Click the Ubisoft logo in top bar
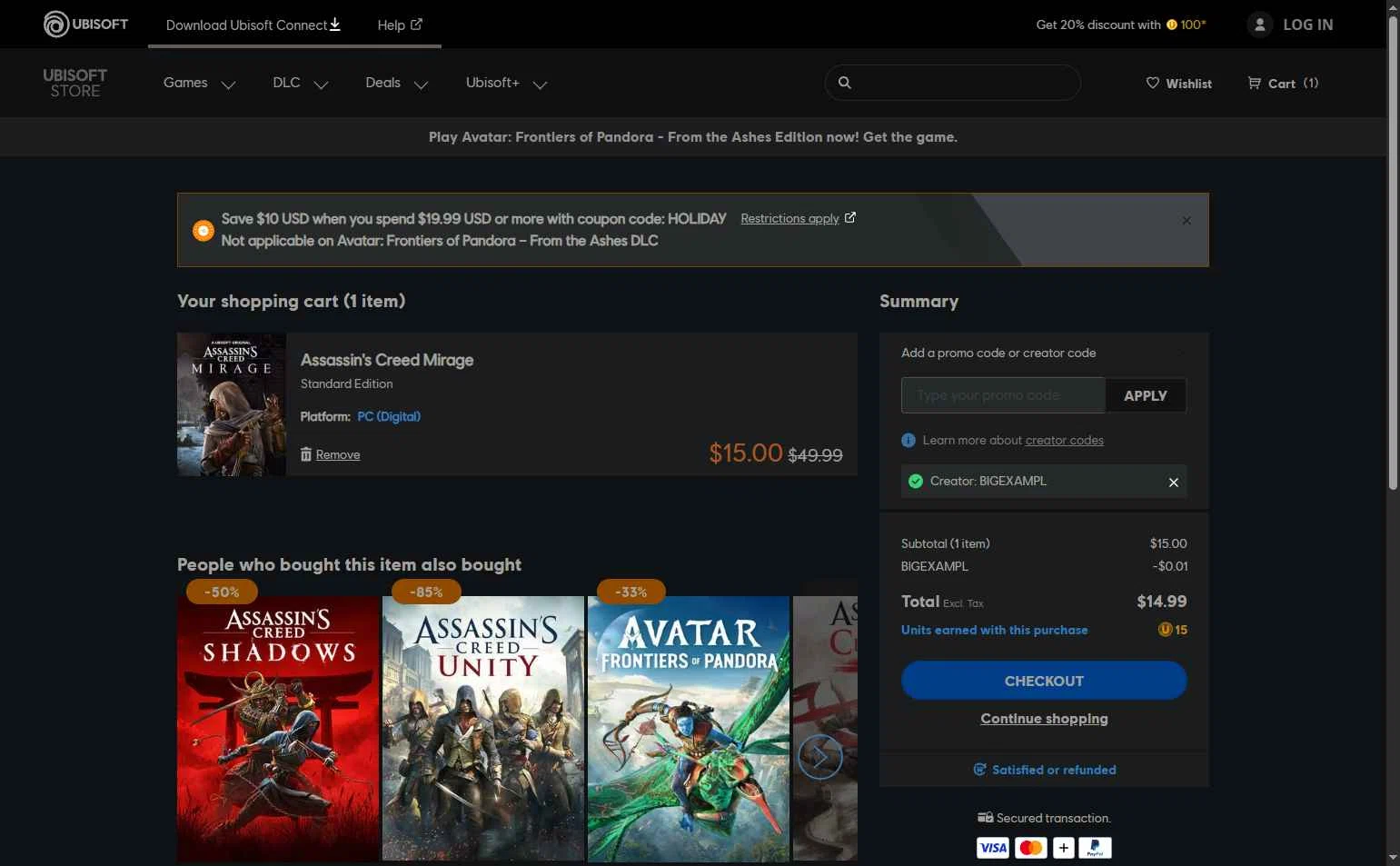 [x=85, y=25]
